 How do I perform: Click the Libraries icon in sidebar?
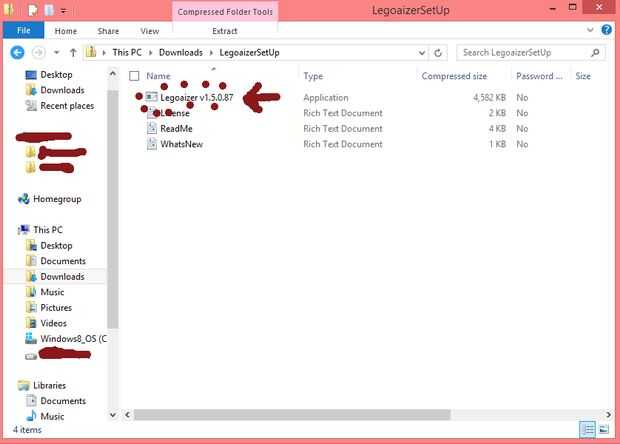tap(24, 385)
